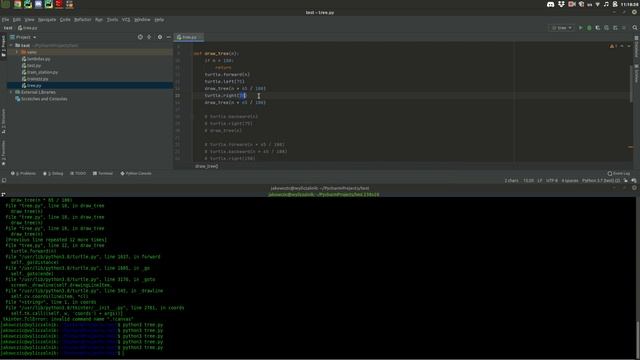Open the Problems tool window
640x360 pixels.
(x=23, y=173)
